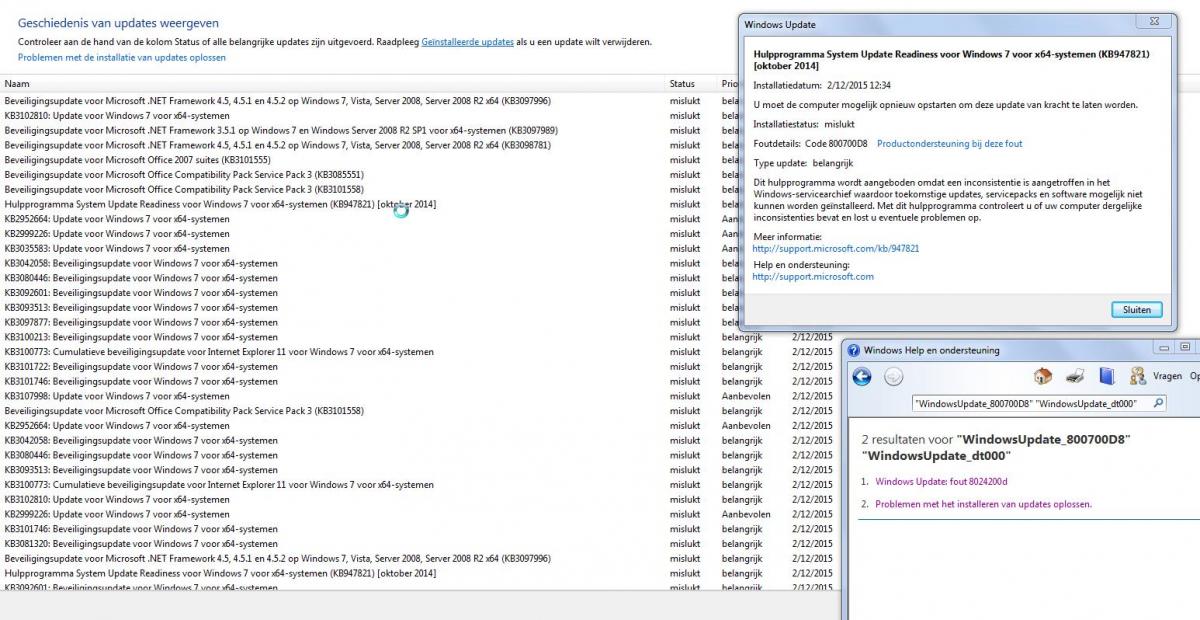Viewport: 1200px width, 620px height.
Task: Close the update details dialog with Sluiten
Action: tap(1137, 309)
